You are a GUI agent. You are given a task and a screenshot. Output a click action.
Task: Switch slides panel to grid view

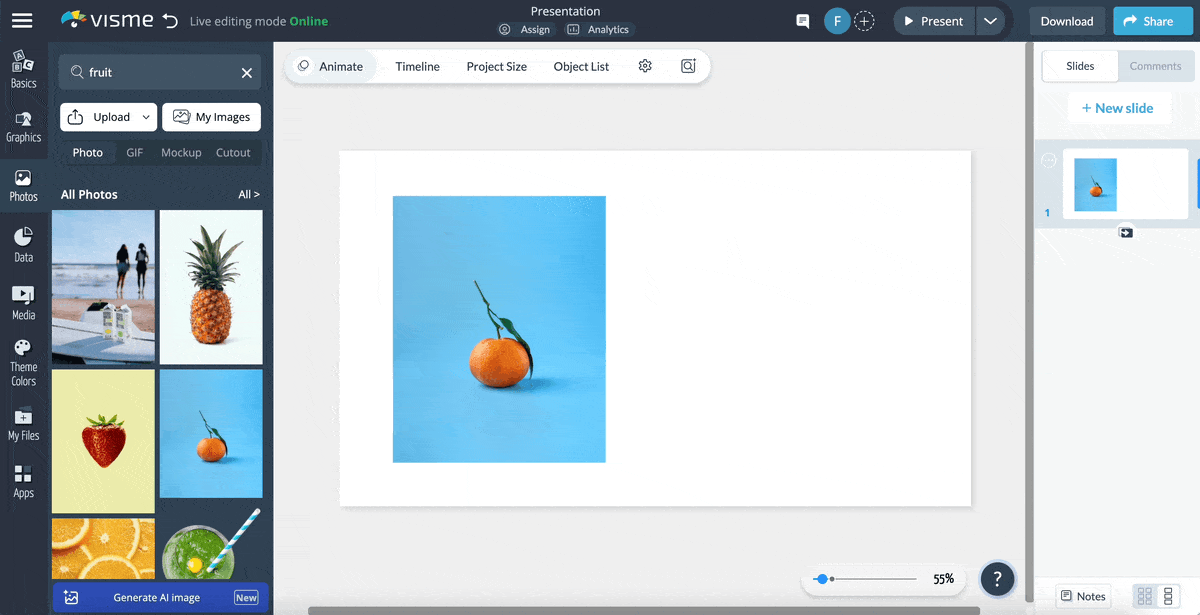(x=1146, y=595)
